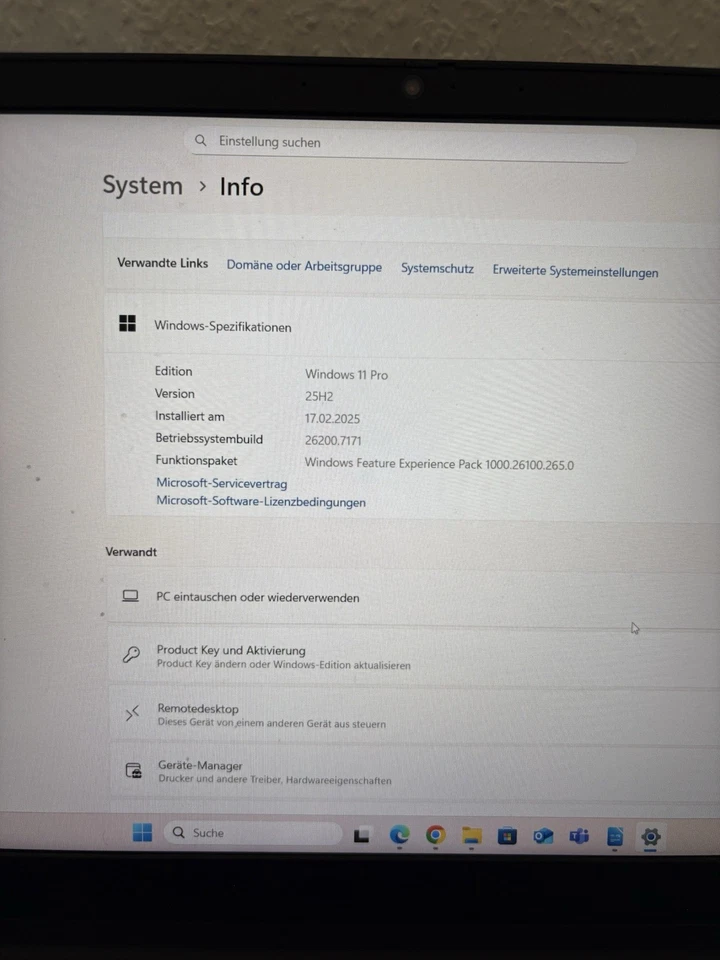
Task: Select the build number 26200.7171
Action: pos(333,440)
